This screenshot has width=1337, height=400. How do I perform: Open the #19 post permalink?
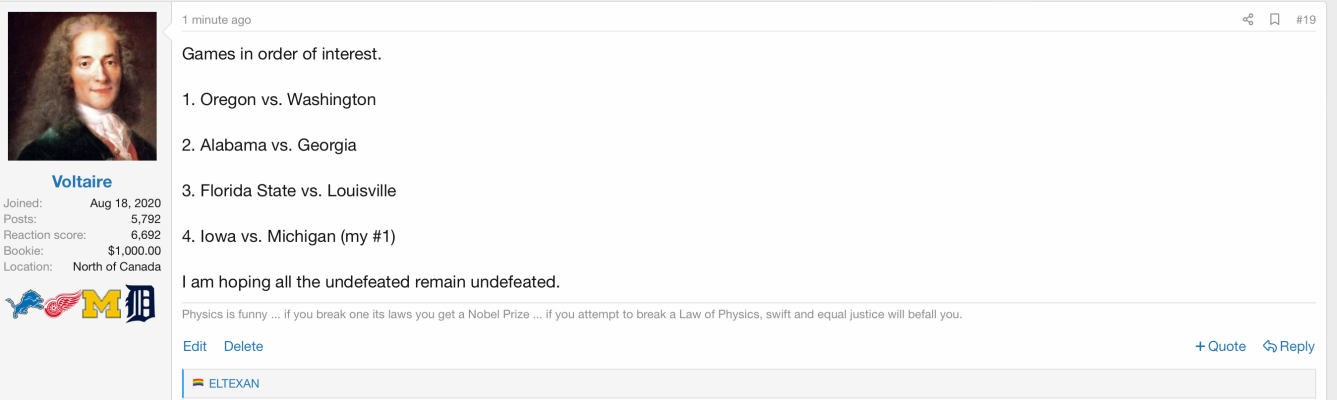(x=1306, y=20)
